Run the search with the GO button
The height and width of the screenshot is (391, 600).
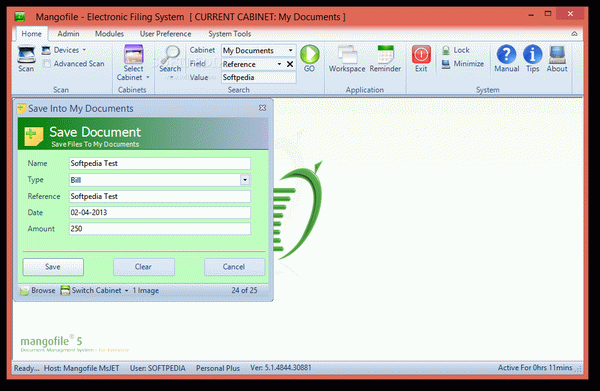(x=309, y=59)
